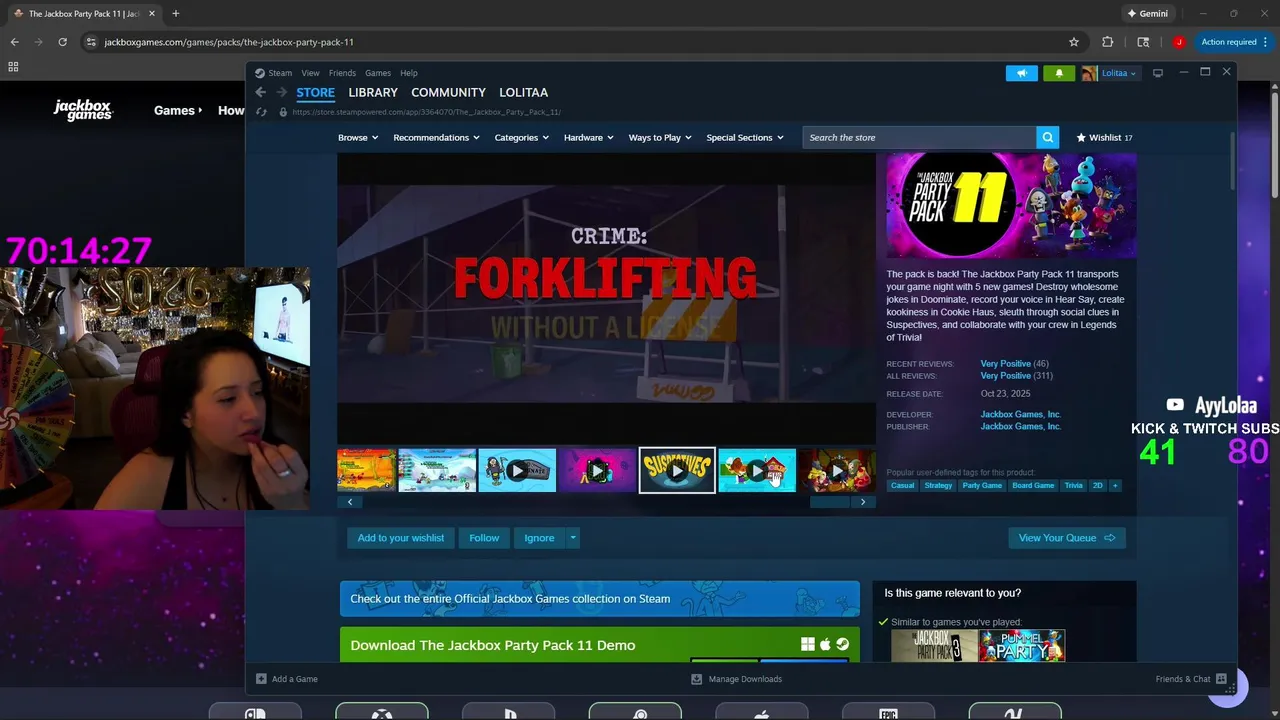Image resolution: width=1280 pixels, height=720 pixels.
Task: Expand the Categories dropdown
Action: 521,138
